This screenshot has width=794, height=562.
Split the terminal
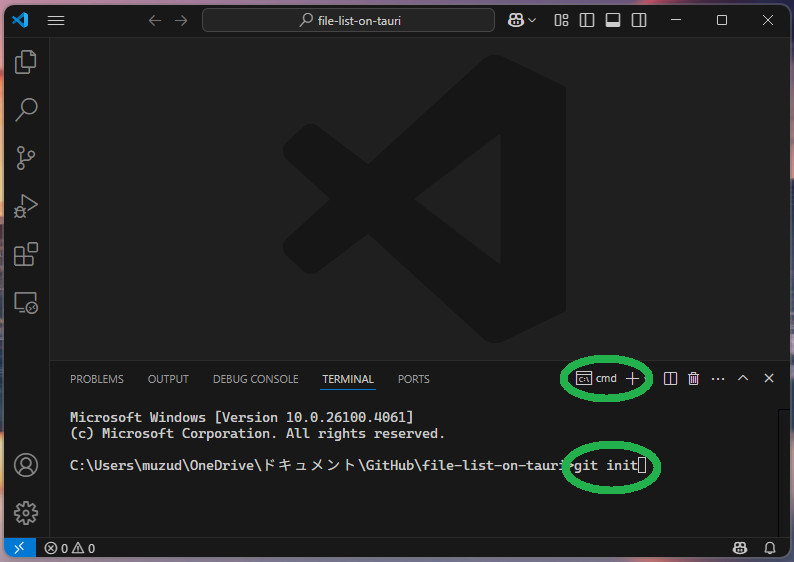670,378
